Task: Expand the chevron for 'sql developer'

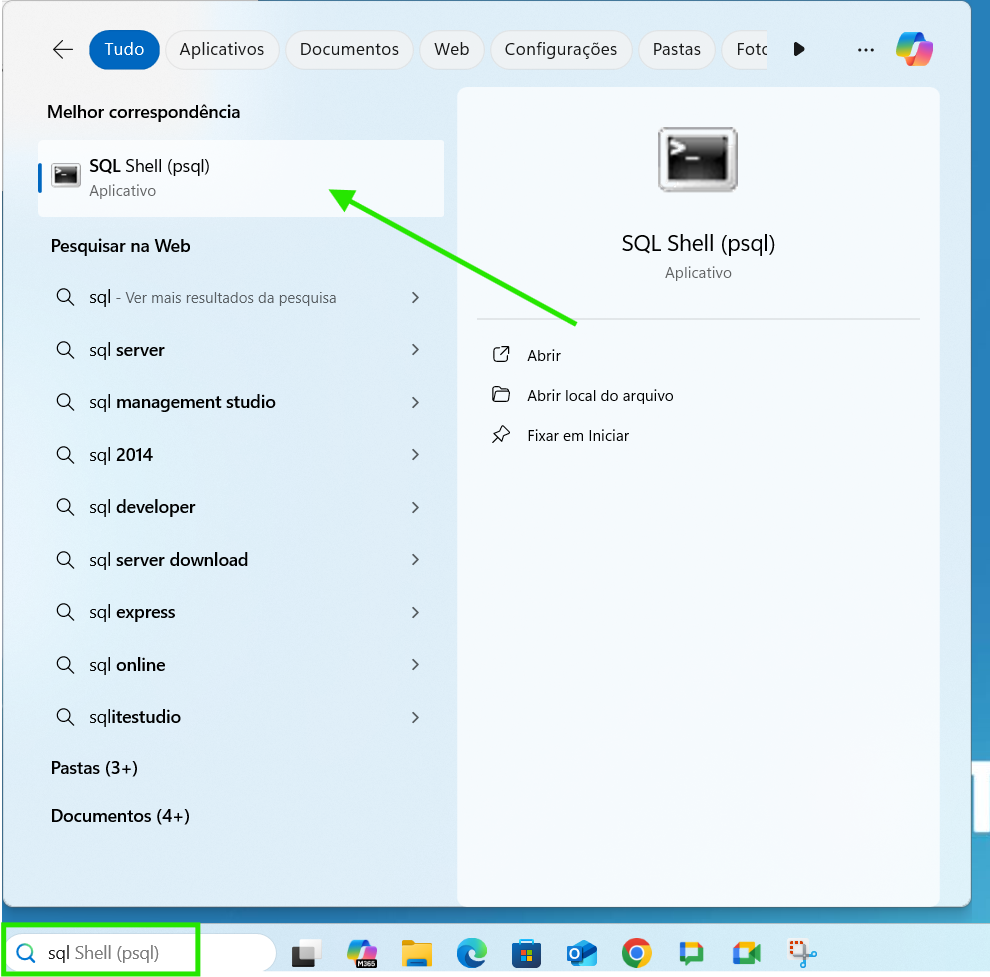Action: coord(415,507)
